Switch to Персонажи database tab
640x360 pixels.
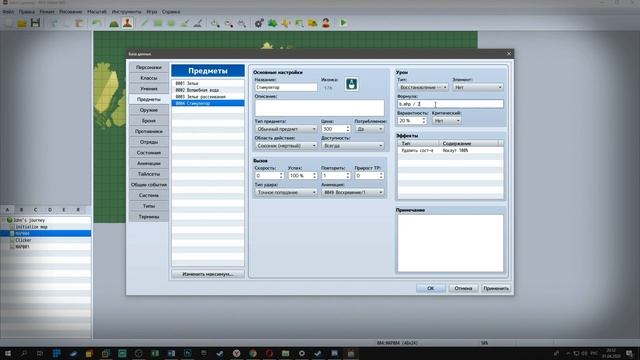coord(149,67)
